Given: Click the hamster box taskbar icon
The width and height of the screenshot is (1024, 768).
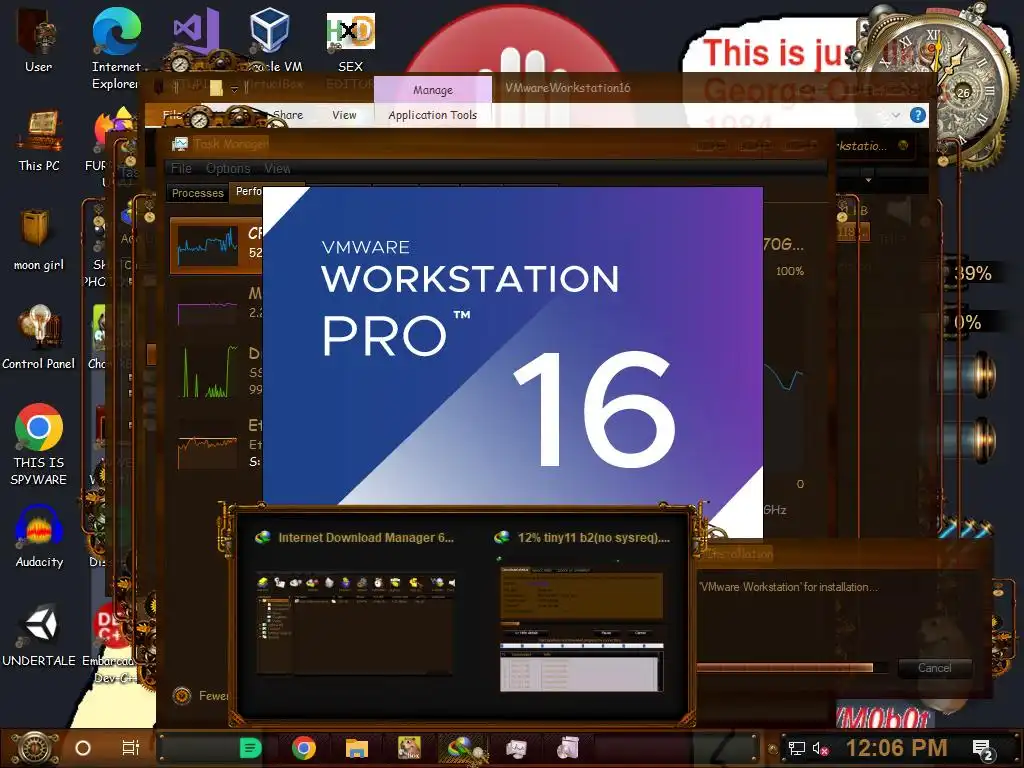Looking at the screenshot, I should pyautogui.click(x=409, y=748).
